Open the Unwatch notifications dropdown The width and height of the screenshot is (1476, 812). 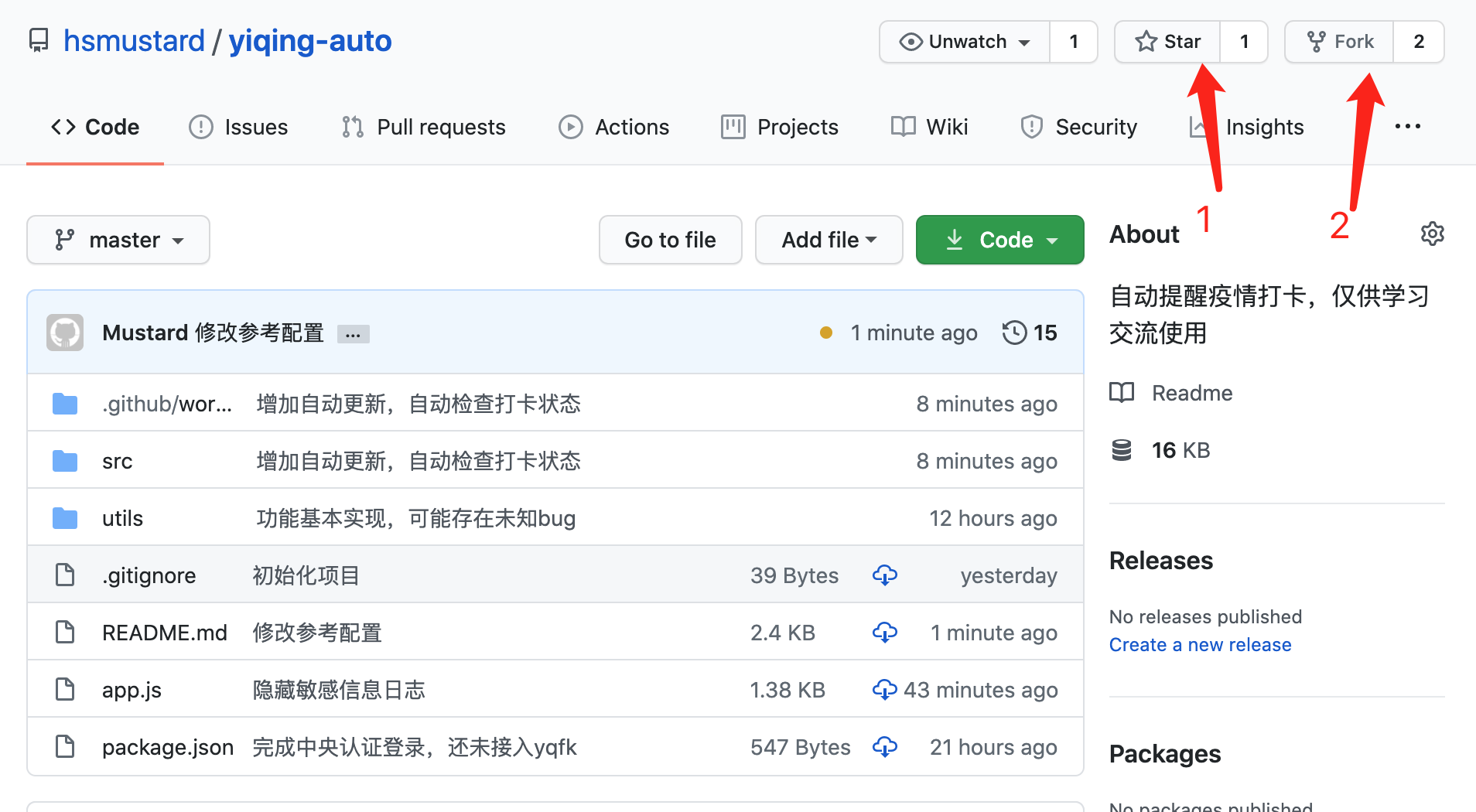[965, 42]
